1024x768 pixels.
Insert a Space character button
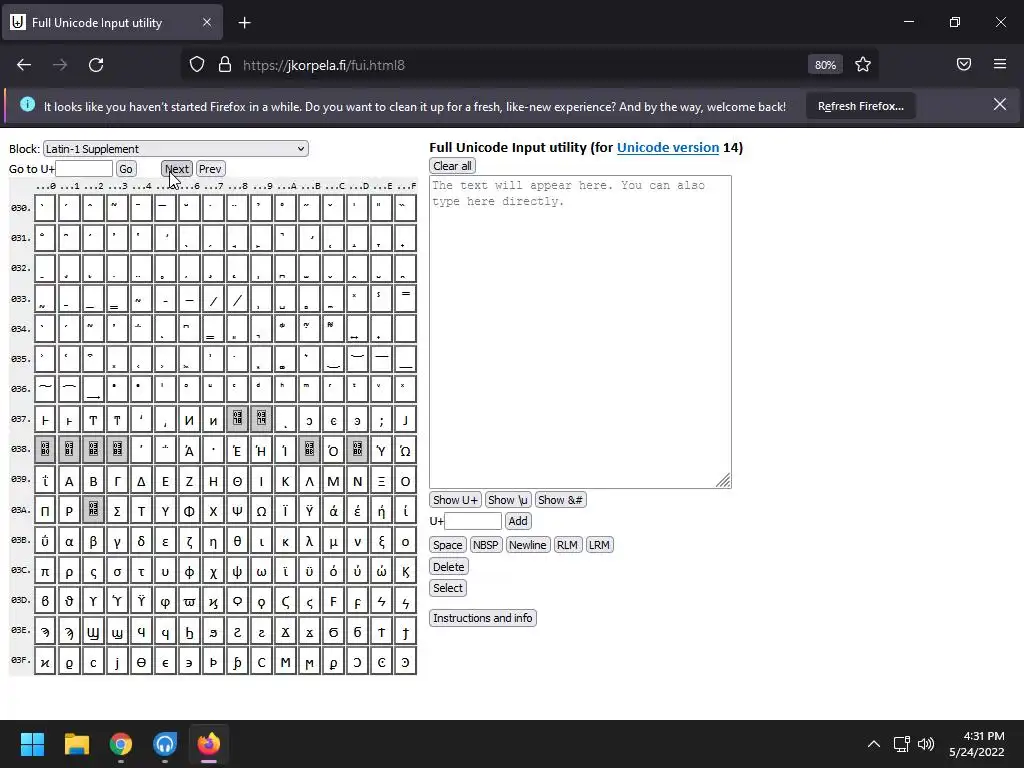(448, 545)
